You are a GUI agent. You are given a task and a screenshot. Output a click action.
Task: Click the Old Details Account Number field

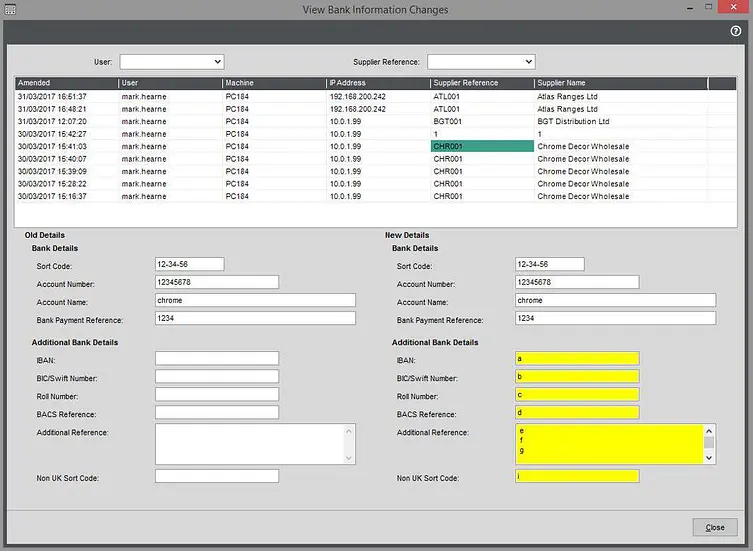click(x=217, y=282)
